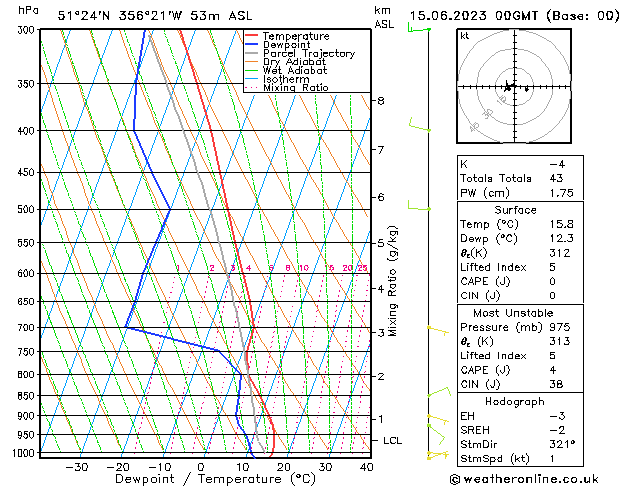Image resolution: width=629 pixels, height=486 pixels.
Task: Click the km ASL altitude axis label
Action: pos(384,17)
